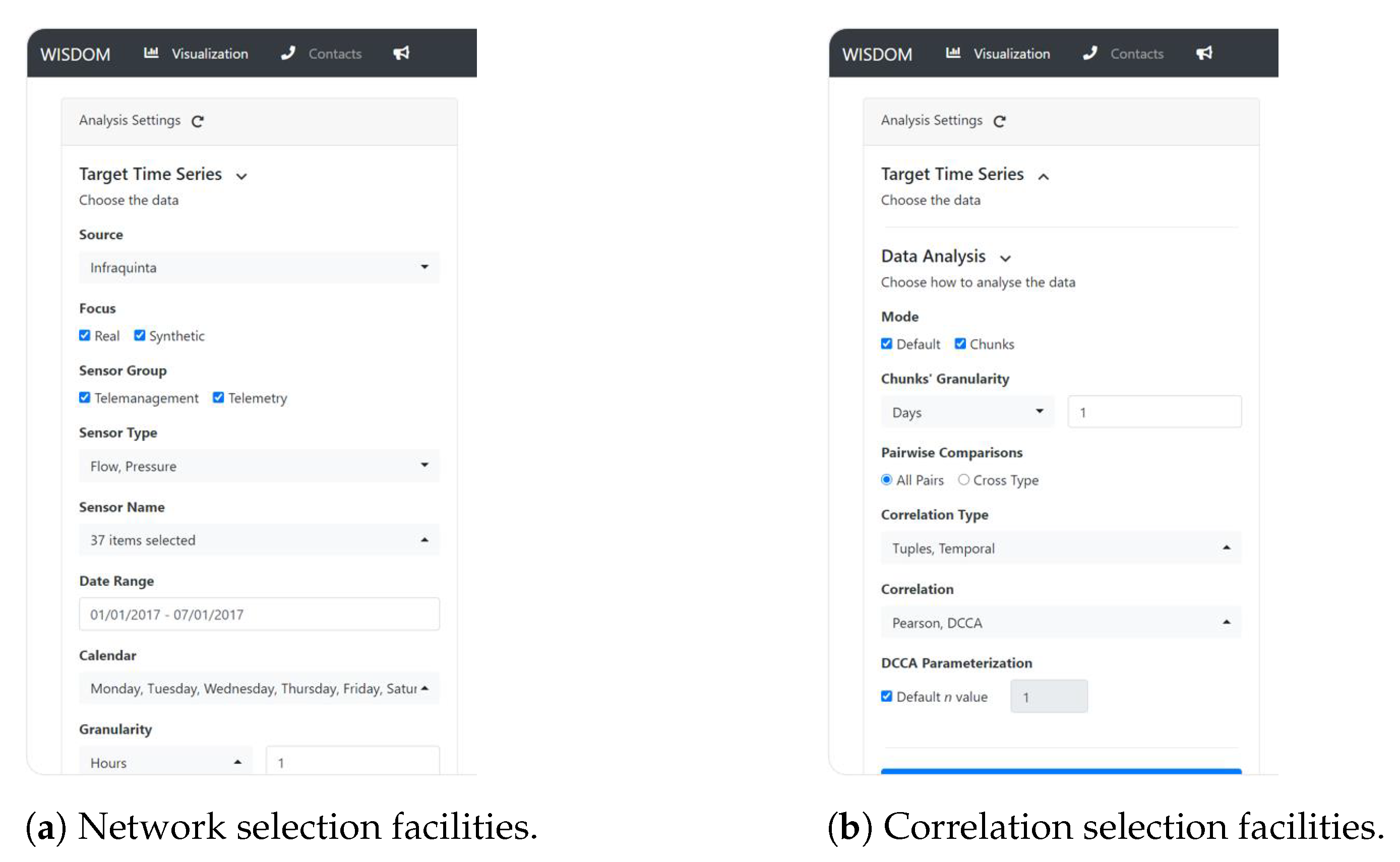
Task: Click the chart icon in right navbar
Action: [953, 53]
